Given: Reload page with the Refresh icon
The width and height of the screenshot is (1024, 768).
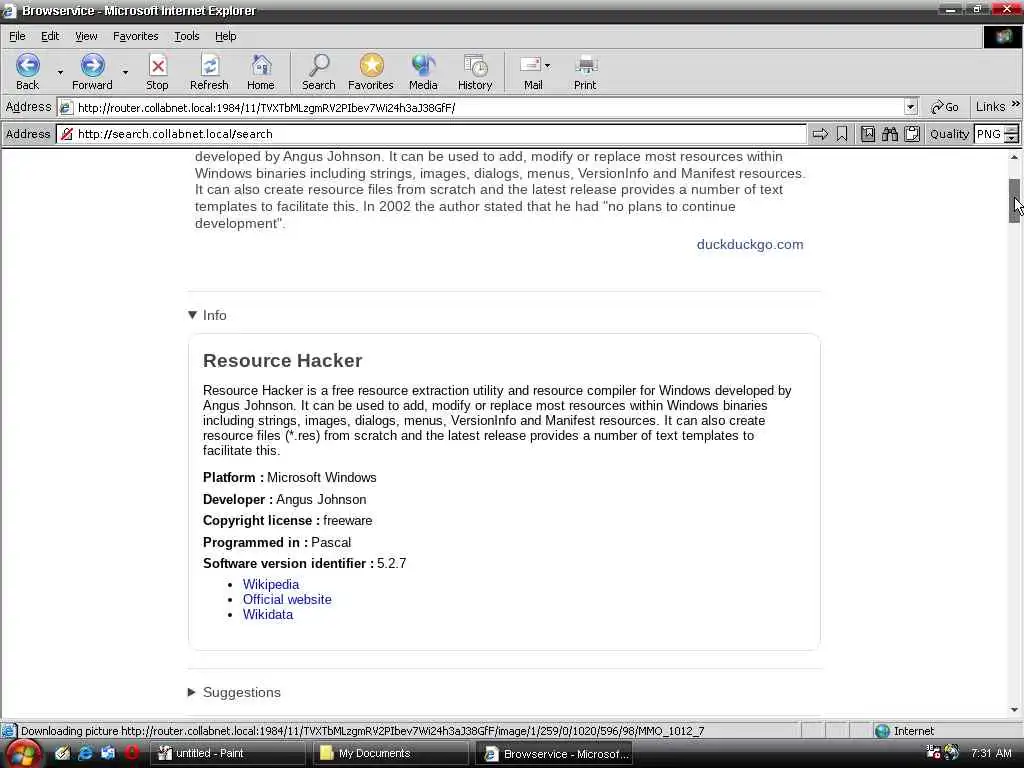Looking at the screenshot, I should (209, 65).
